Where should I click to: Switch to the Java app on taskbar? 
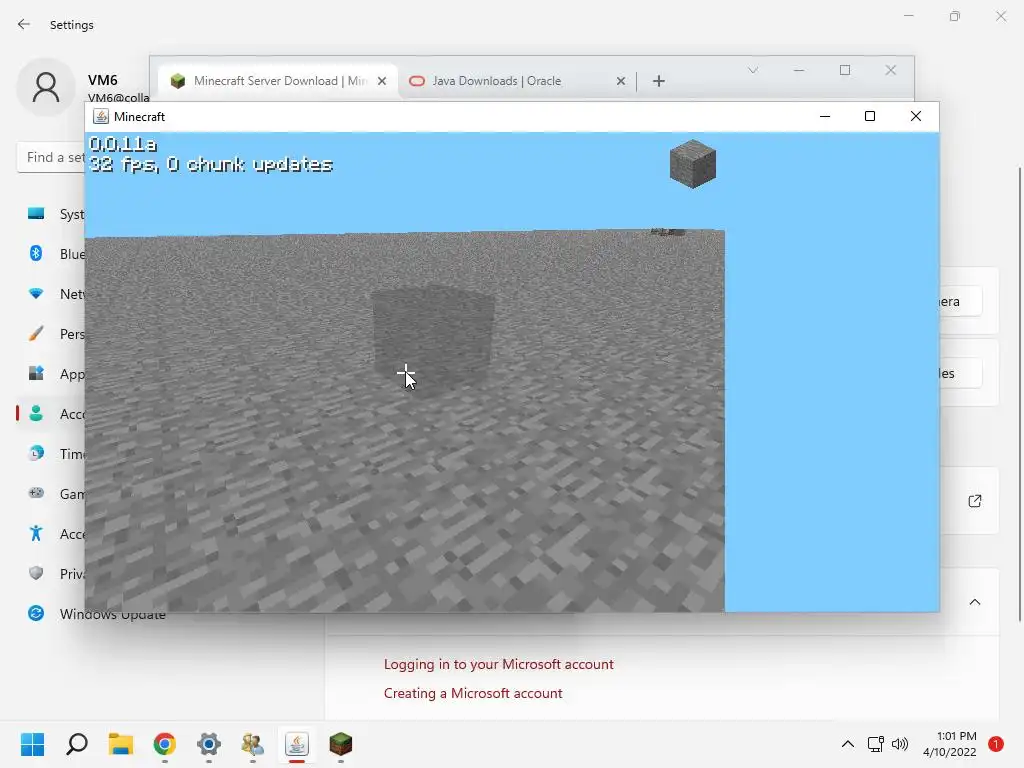tap(296, 744)
